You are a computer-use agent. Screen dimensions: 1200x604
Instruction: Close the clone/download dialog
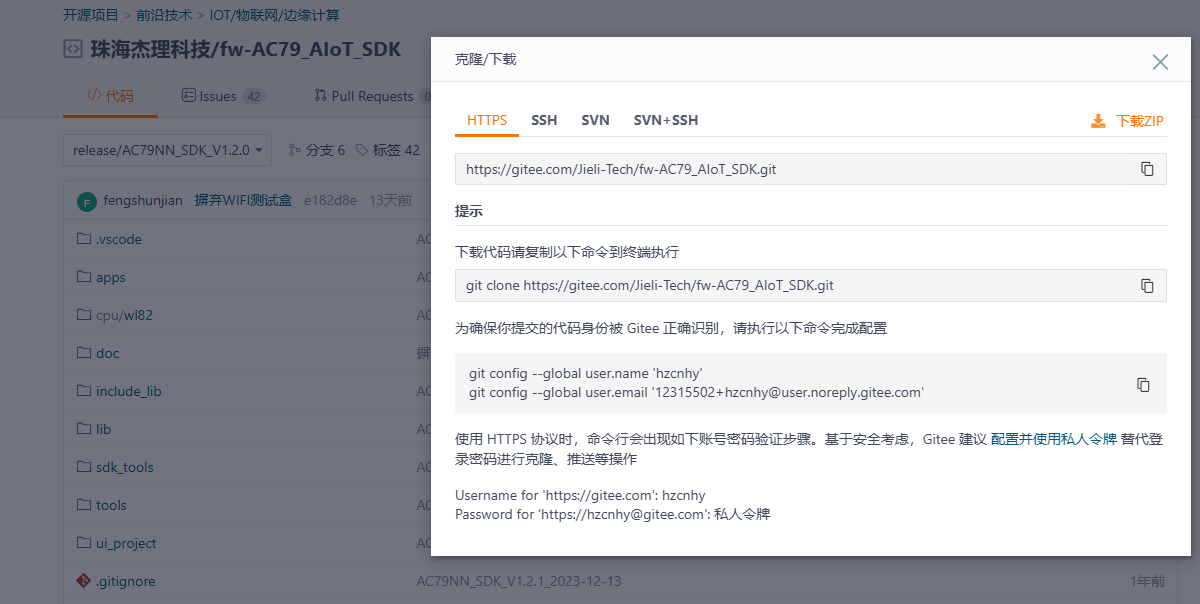click(1160, 62)
